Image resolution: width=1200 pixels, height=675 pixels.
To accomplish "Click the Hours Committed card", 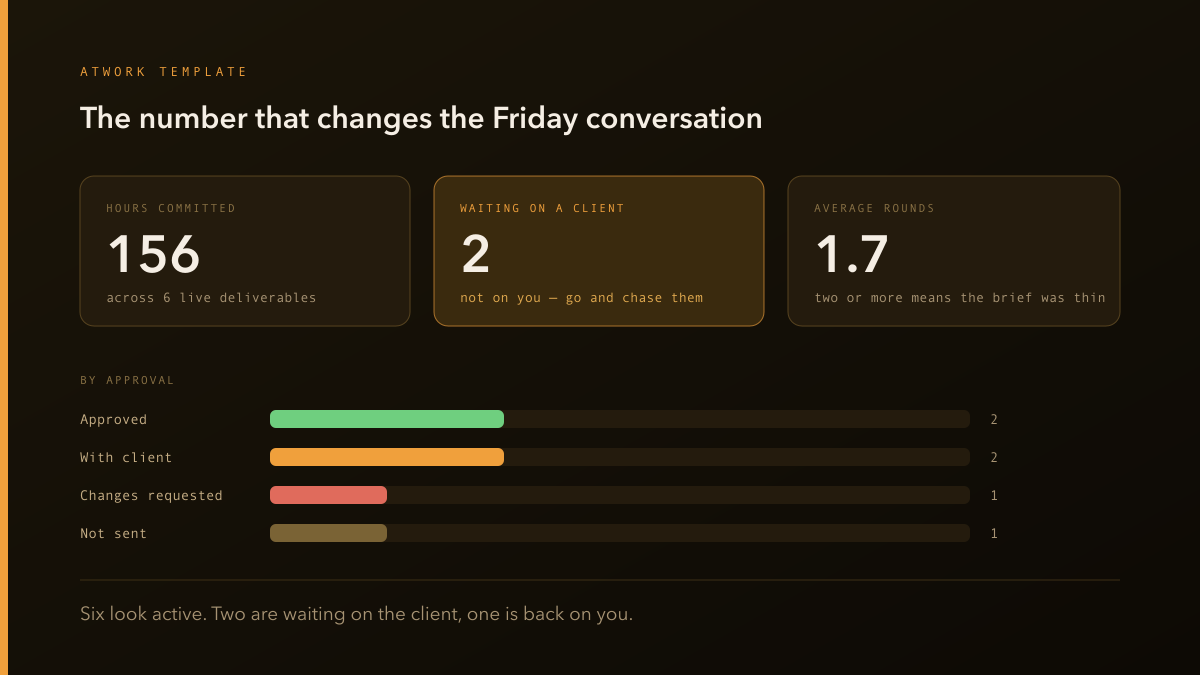I will click(245, 251).
